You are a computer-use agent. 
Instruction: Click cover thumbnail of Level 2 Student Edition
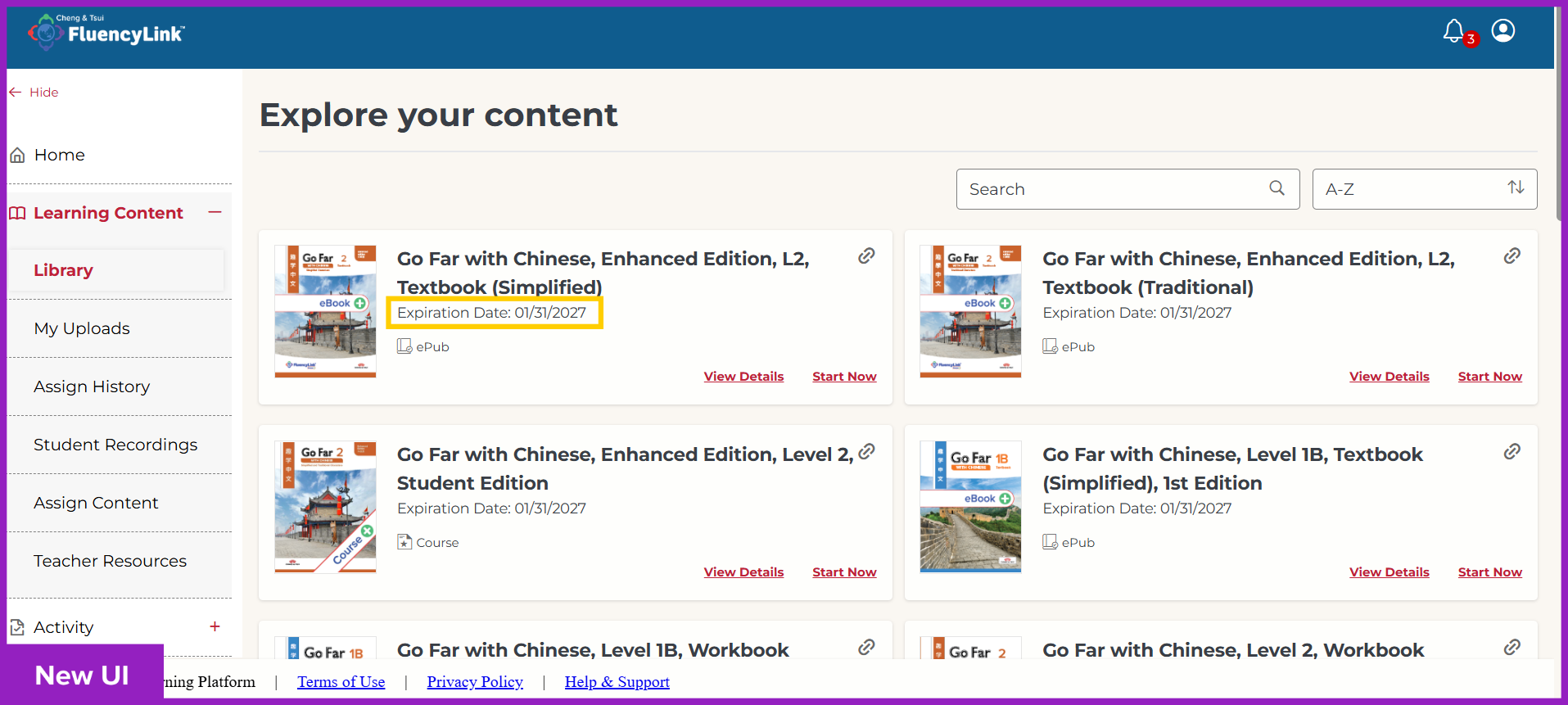(x=325, y=507)
